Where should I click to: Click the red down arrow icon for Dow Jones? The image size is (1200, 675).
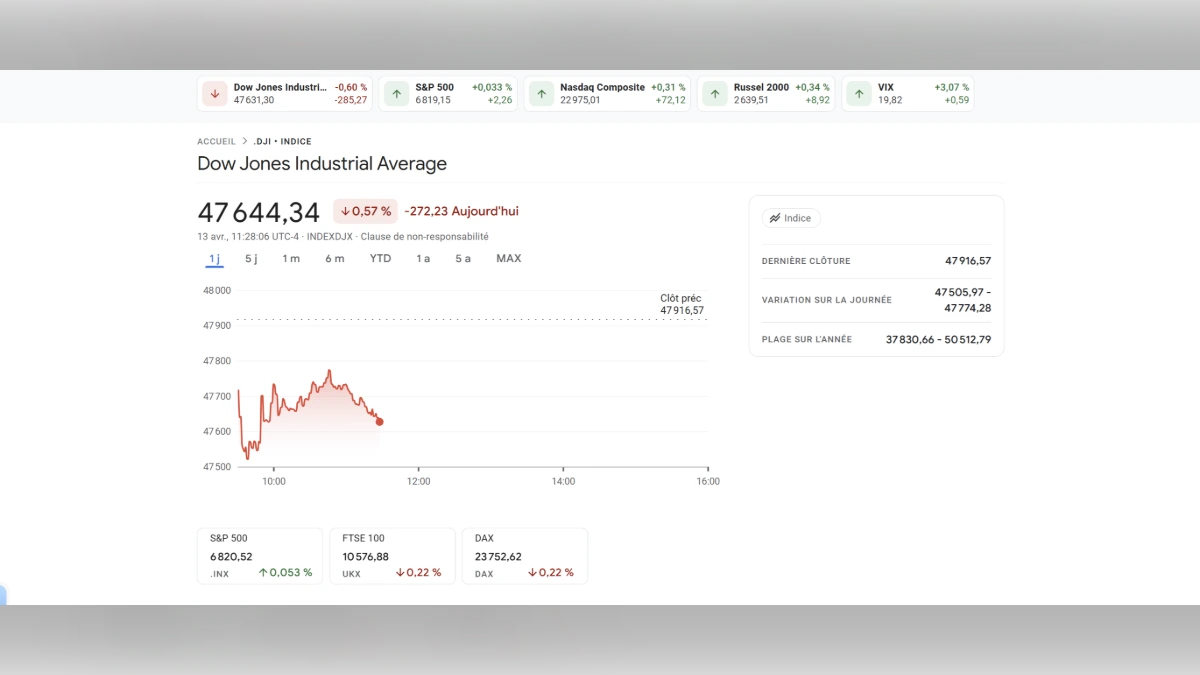point(214,94)
